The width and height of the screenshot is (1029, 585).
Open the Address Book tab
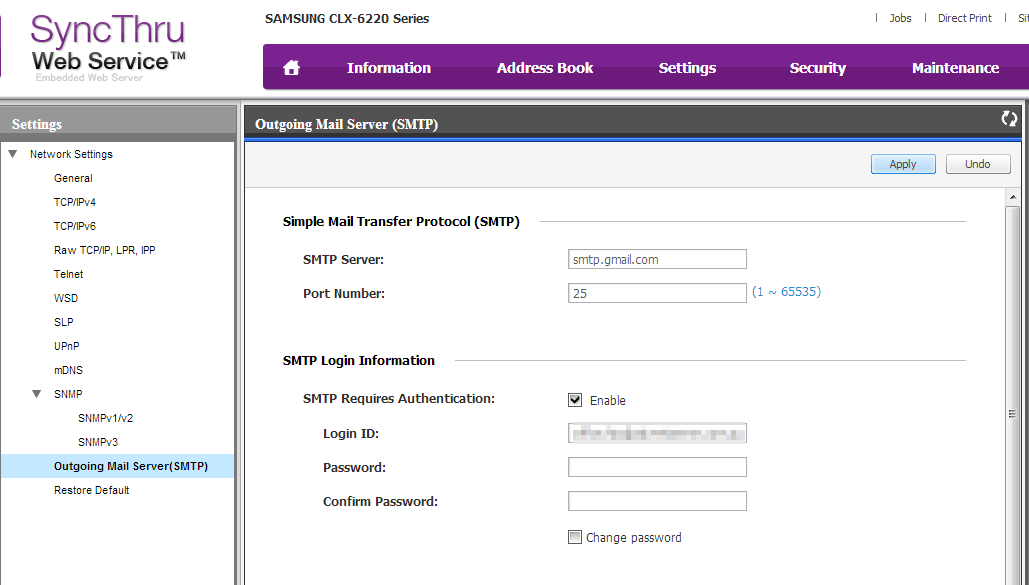click(544, 68)
